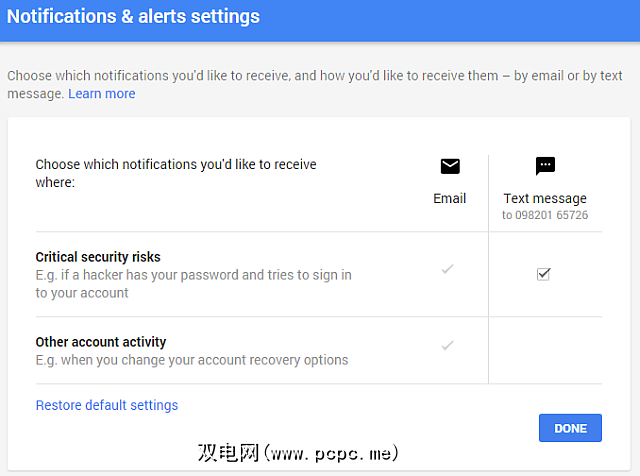This screenshot has width=640, height=476.
Task: Toggle Email checkmark for Critical security risks
Action: point(448,269)
